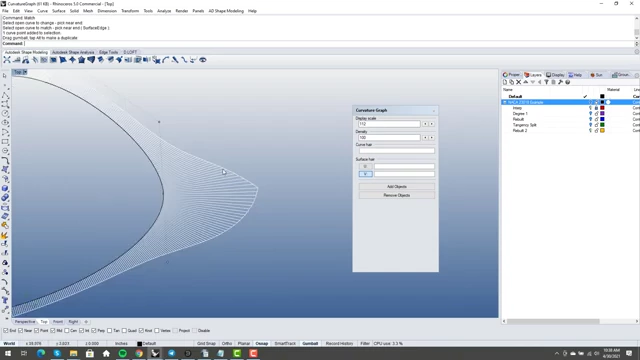Viewport: 640px width, 360px height.
Task: Toggle visibility bulb of Degree 1 layer
Action: coord(590,113)
